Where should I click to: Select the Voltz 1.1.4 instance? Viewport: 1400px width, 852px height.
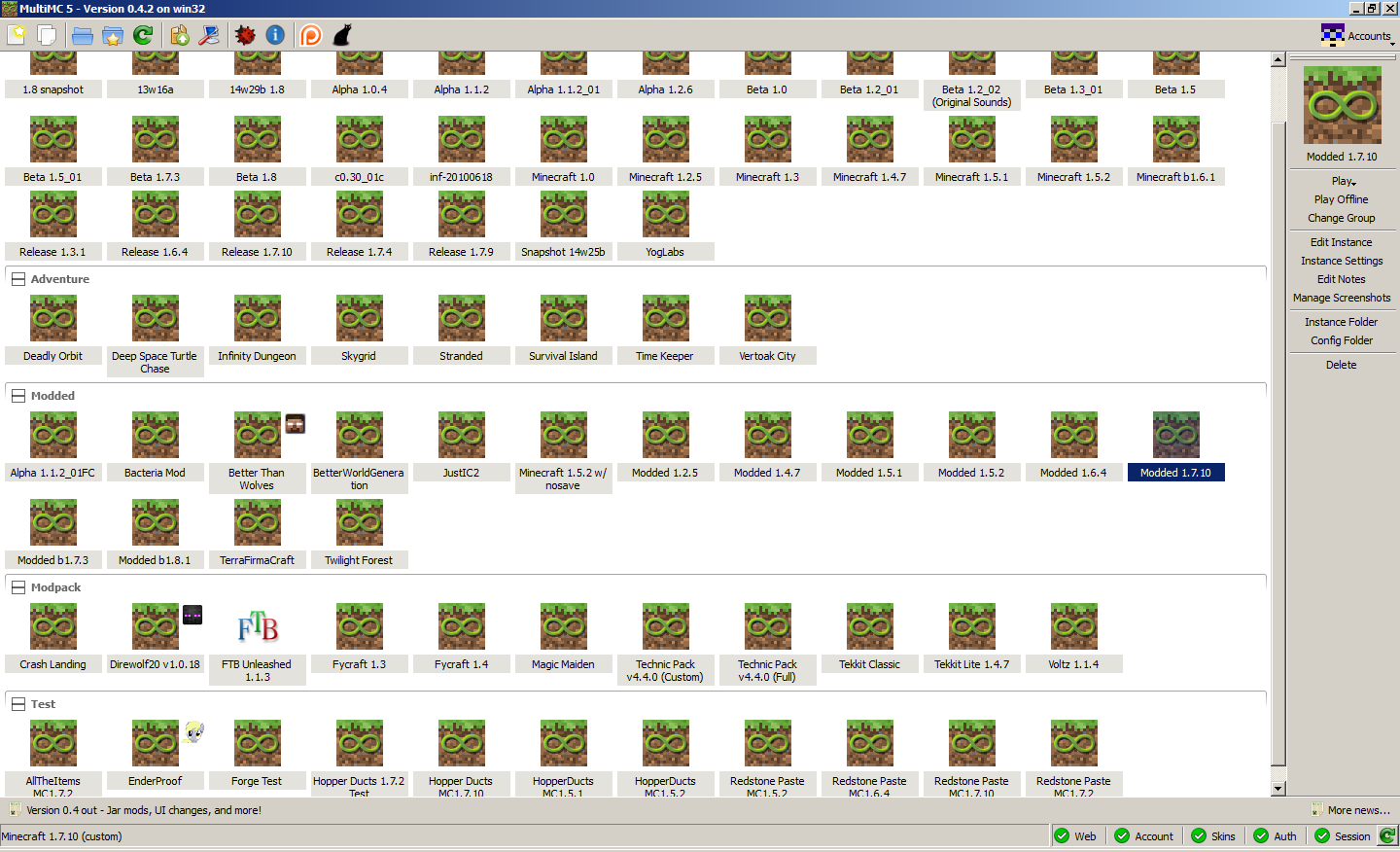pos(1074,638)
